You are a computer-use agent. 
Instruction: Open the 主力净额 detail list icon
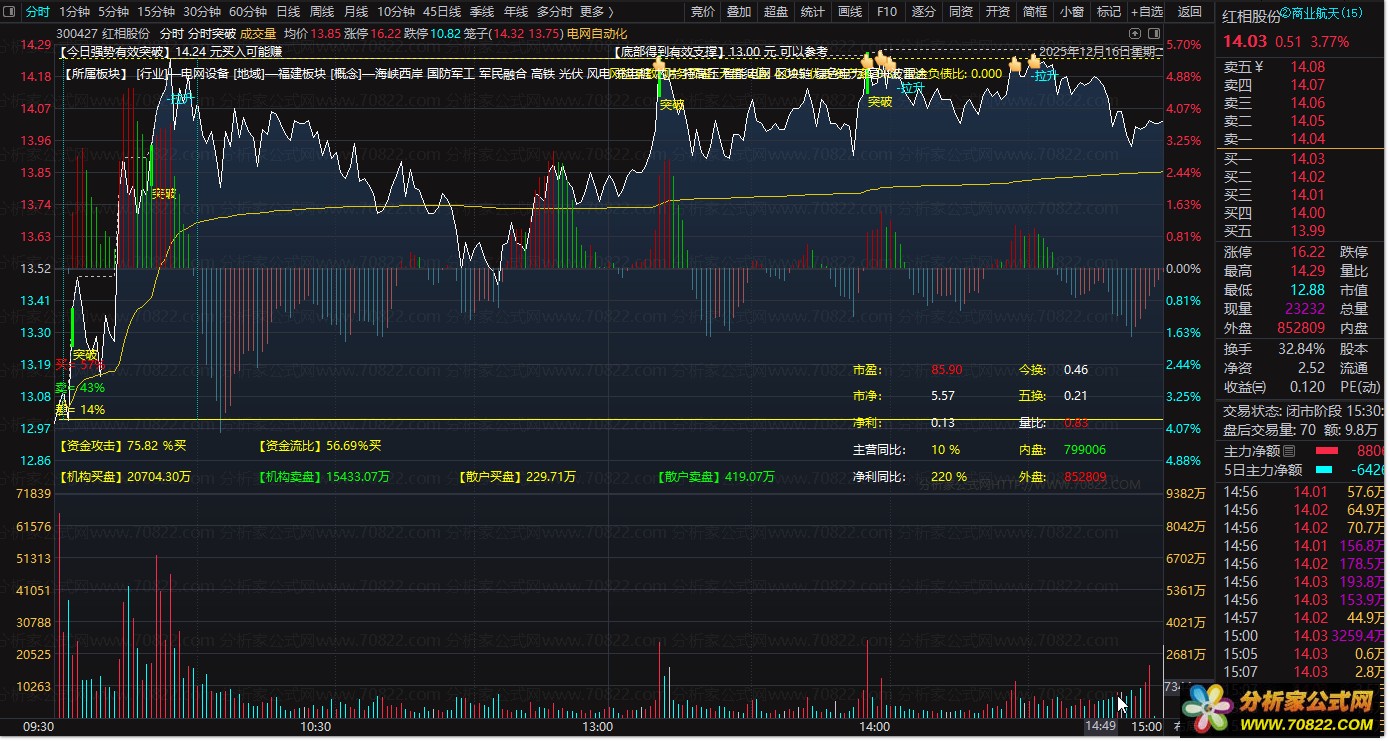coord(1289,452)
